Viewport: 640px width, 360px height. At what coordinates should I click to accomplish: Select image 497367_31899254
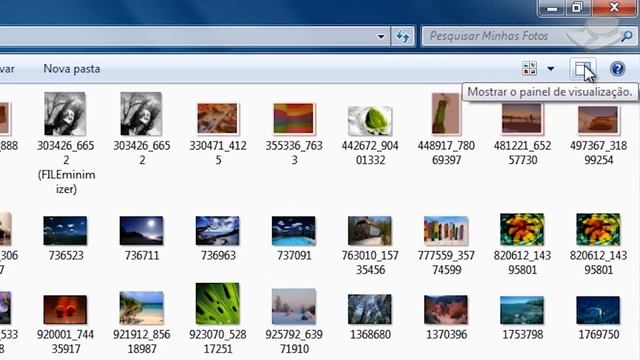(x=598, y=120)
